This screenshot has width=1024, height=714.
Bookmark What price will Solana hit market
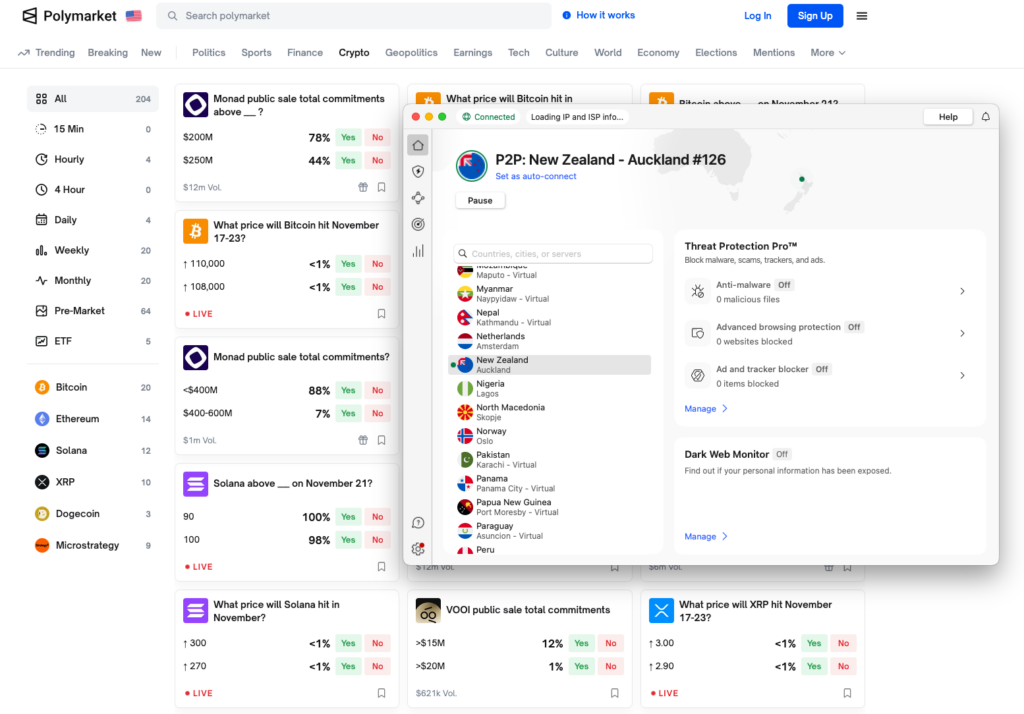click(x=381, y=693)
